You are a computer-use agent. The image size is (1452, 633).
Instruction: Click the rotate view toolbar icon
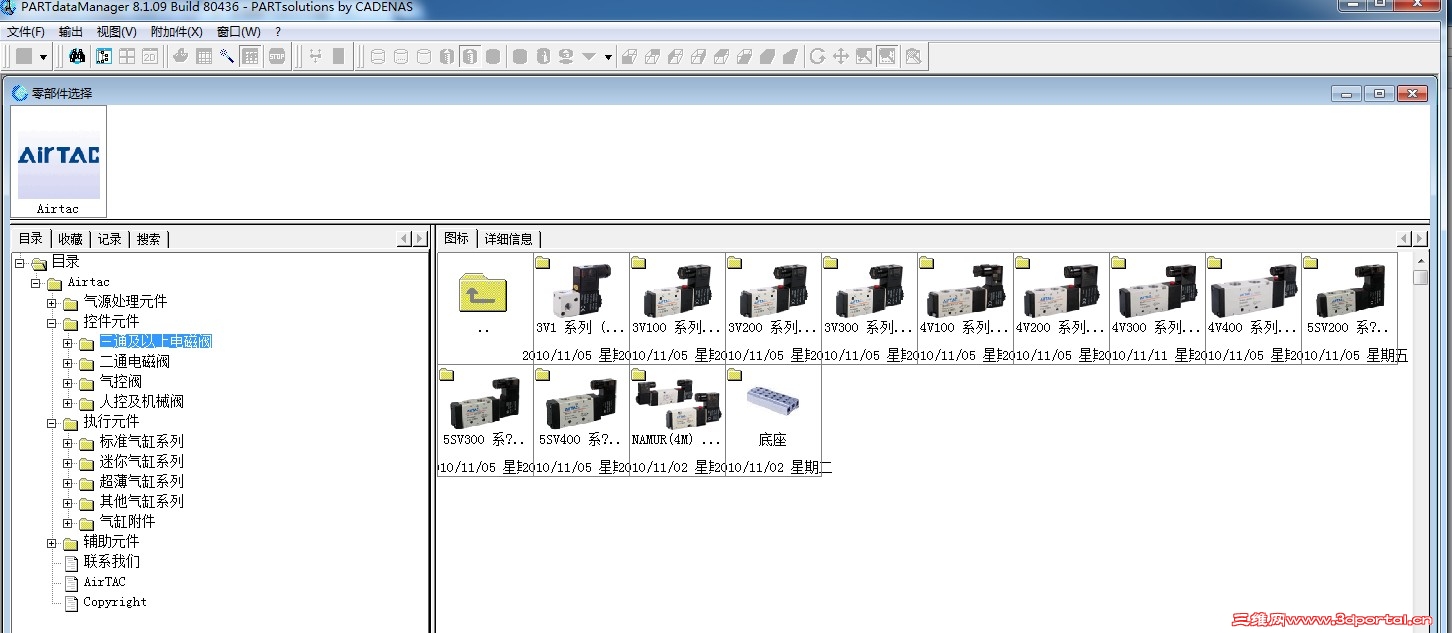(818, 56)
